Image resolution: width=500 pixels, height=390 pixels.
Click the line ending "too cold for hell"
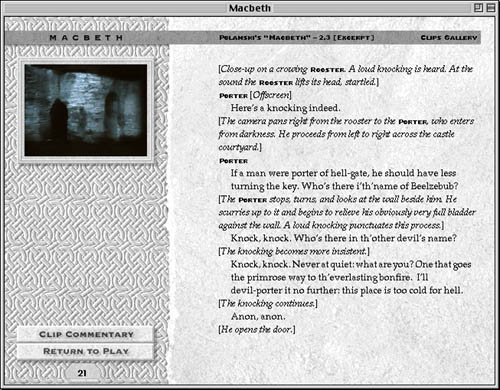tap(347, 290)
